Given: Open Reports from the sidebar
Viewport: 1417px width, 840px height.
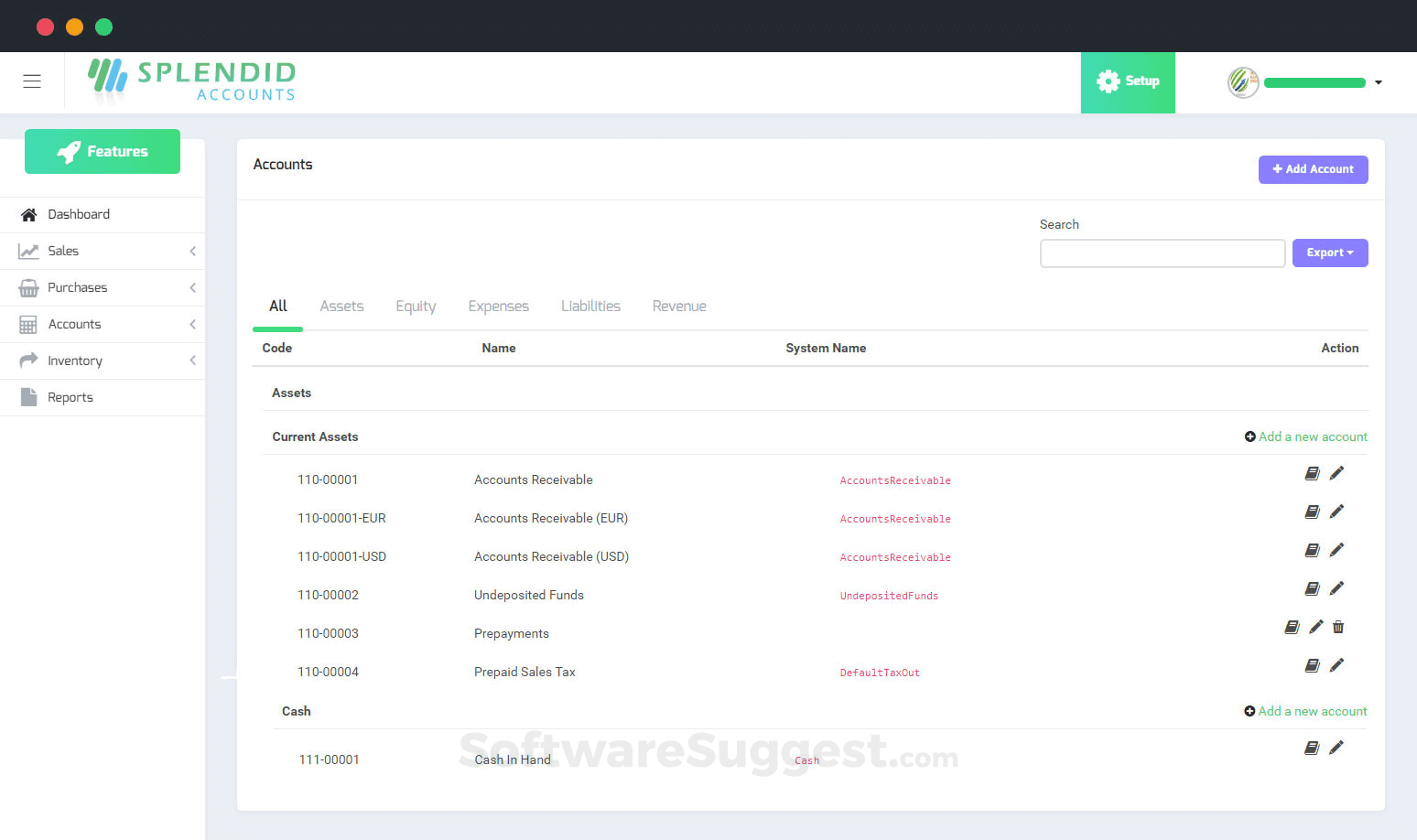Looking at the screenshot, I should (70, 396).
